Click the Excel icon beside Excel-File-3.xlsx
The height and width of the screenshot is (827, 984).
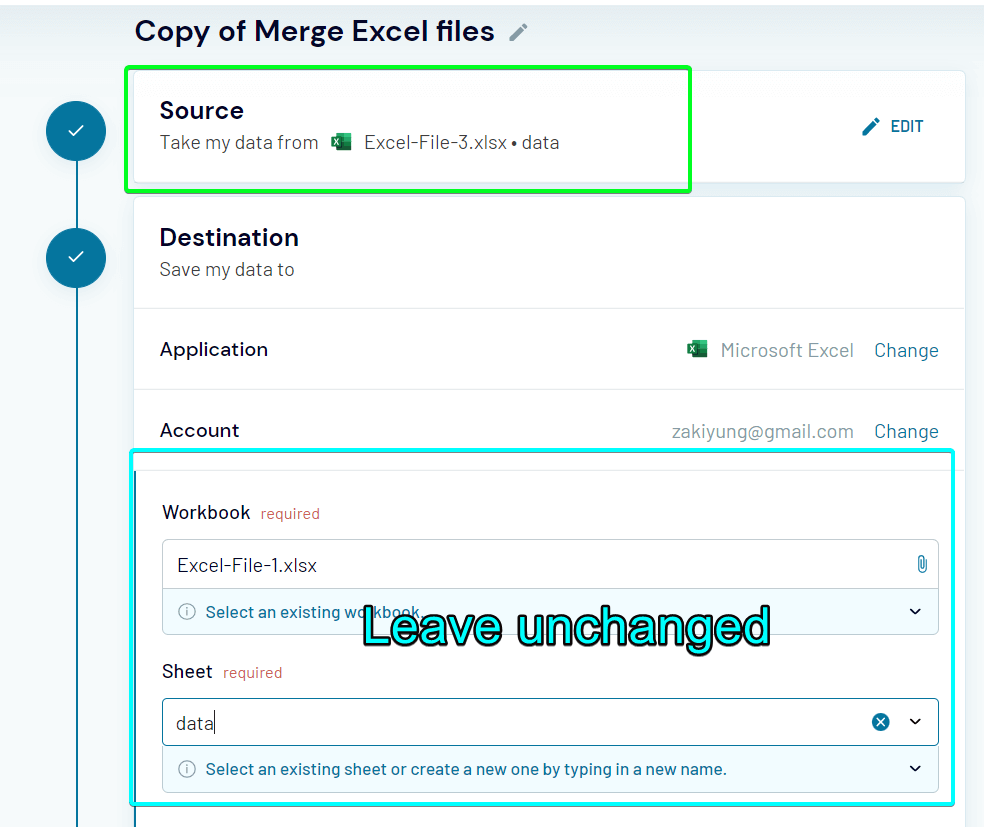click(x=341, y=141)
